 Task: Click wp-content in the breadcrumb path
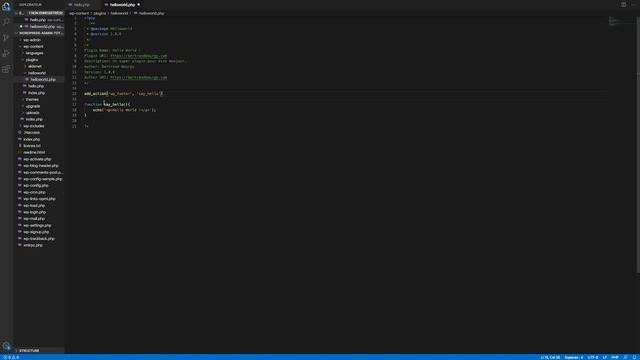(79, 13)
